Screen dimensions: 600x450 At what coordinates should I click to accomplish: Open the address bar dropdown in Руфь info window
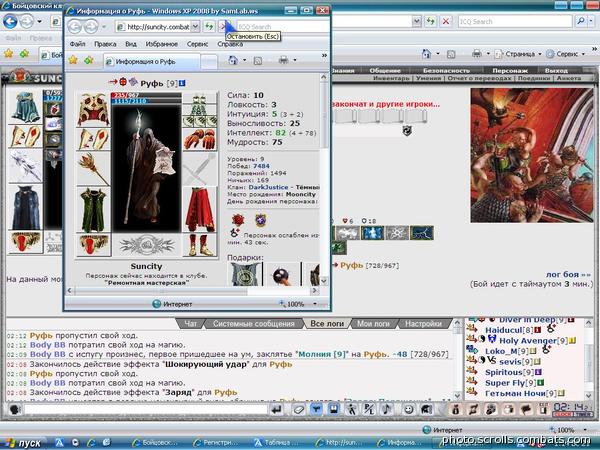[195, 26]
